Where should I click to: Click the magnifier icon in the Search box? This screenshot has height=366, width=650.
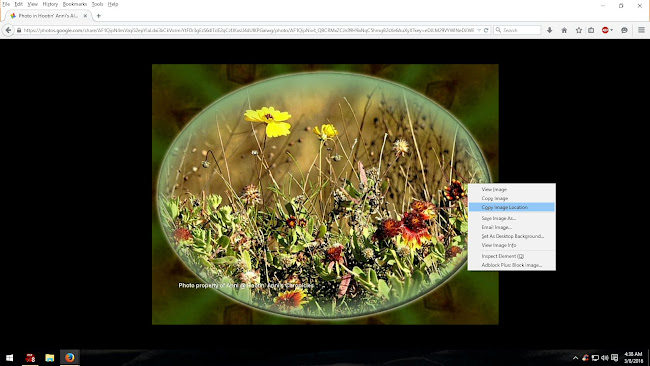tap(498, 30)
